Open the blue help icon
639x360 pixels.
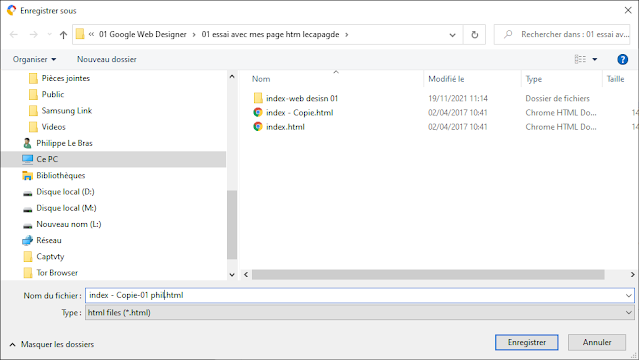pyautogui.click(x=622, y=60)
